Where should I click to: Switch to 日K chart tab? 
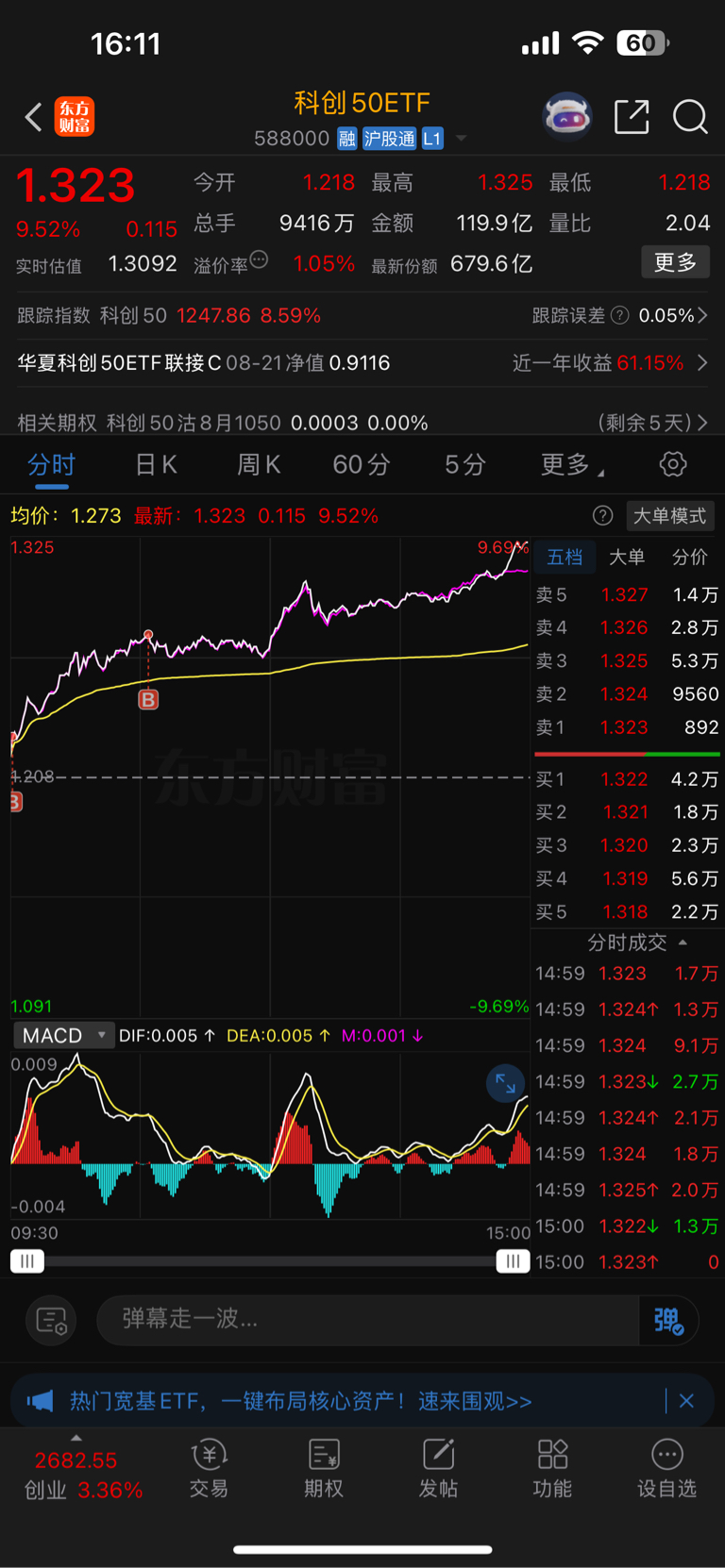click(x=156, y=464)
